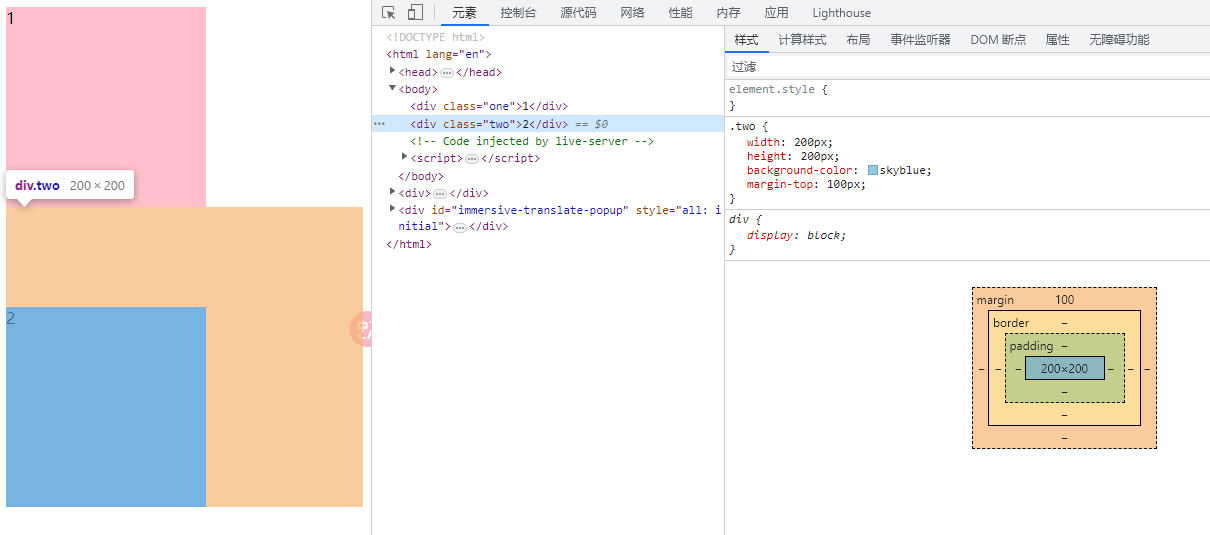Click the floating translate icon on page
This screenshot has width=1210, height=535.
[361, 329]
